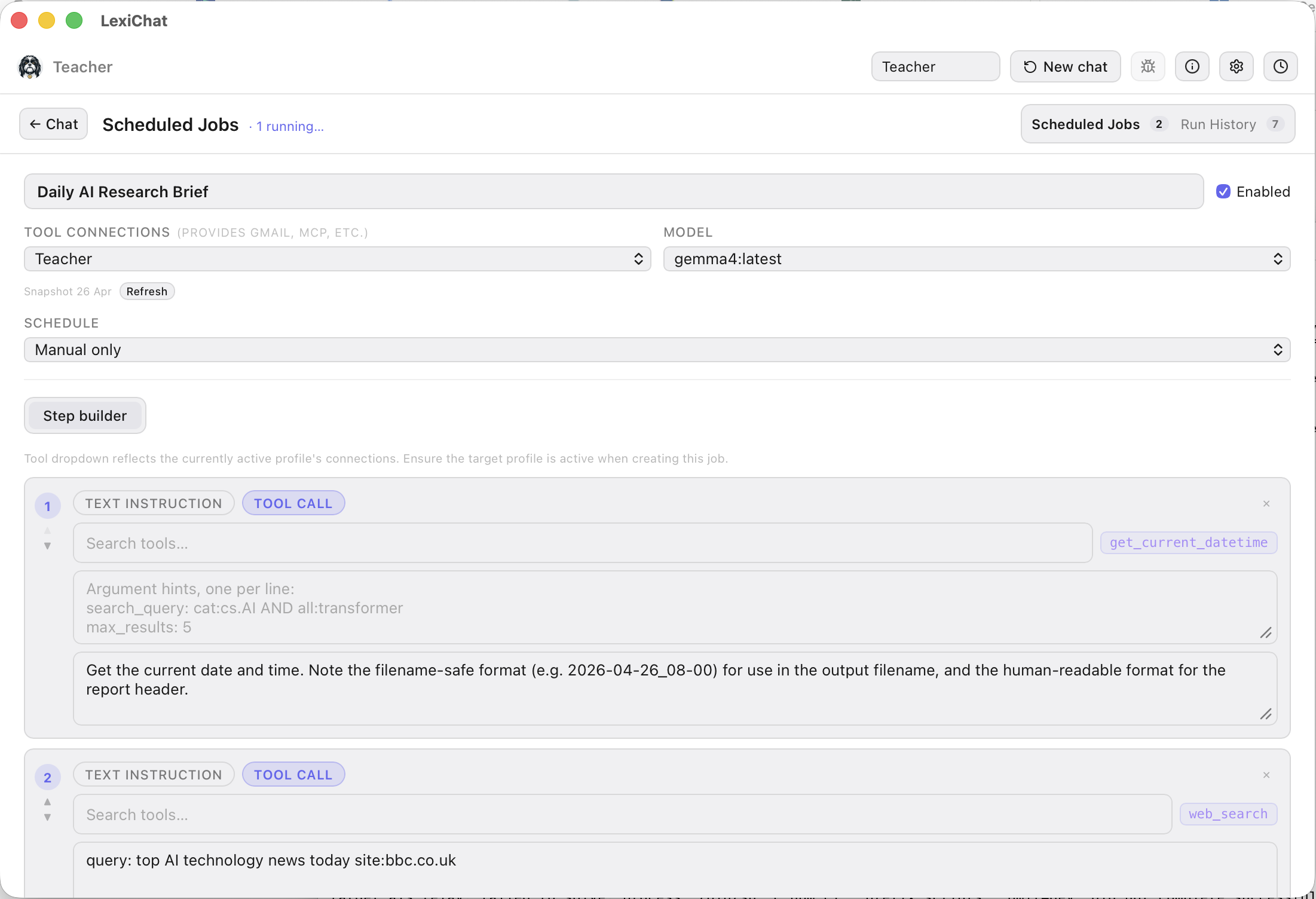
Task: Move step 2 down with arrow
Action: [47, 817]
